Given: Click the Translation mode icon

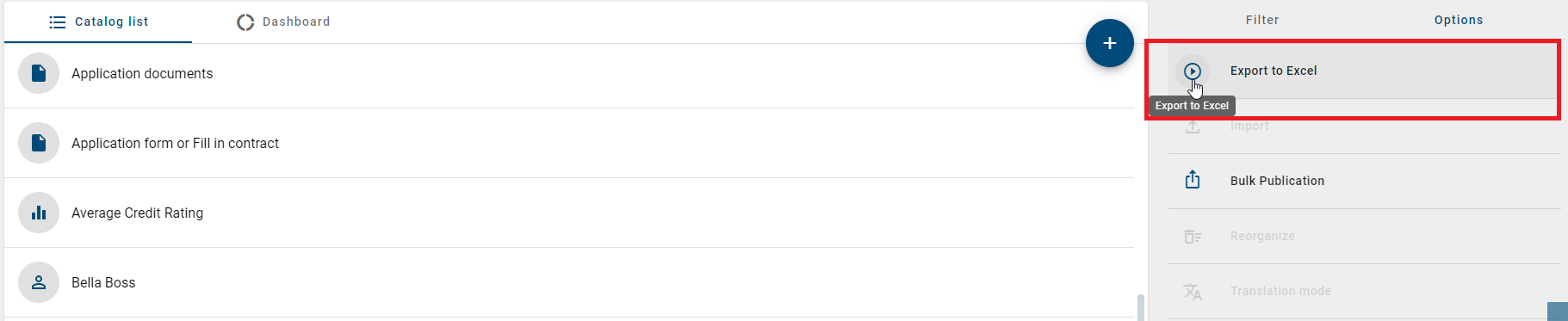Looking at the screenshot, I should [x=1193, y=292].
